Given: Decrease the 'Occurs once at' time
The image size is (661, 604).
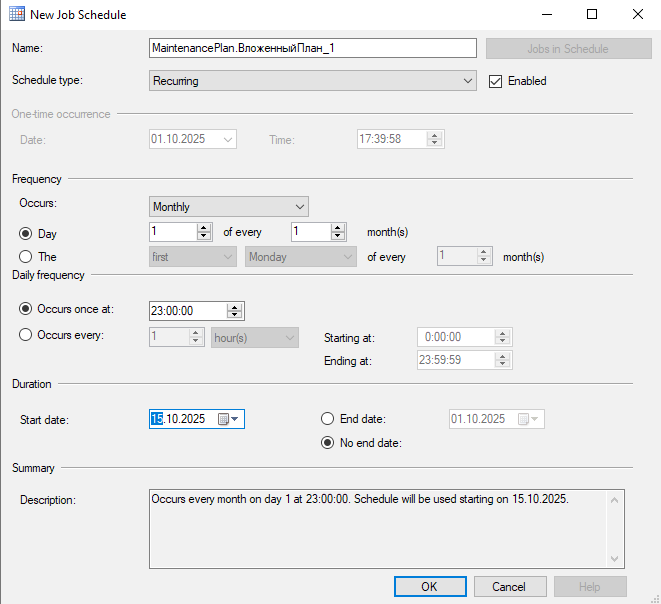Looking at the screenshot, I should [x=235, y=315].
